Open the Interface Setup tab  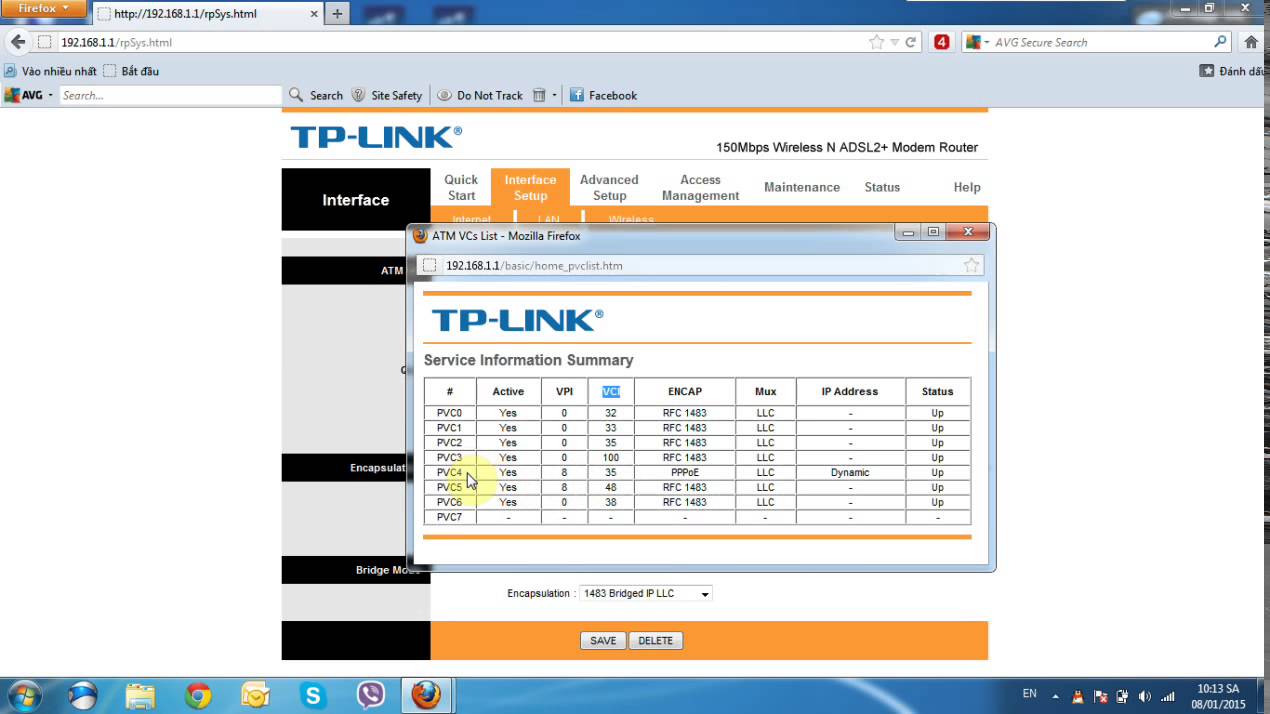(x=530, y=187)
